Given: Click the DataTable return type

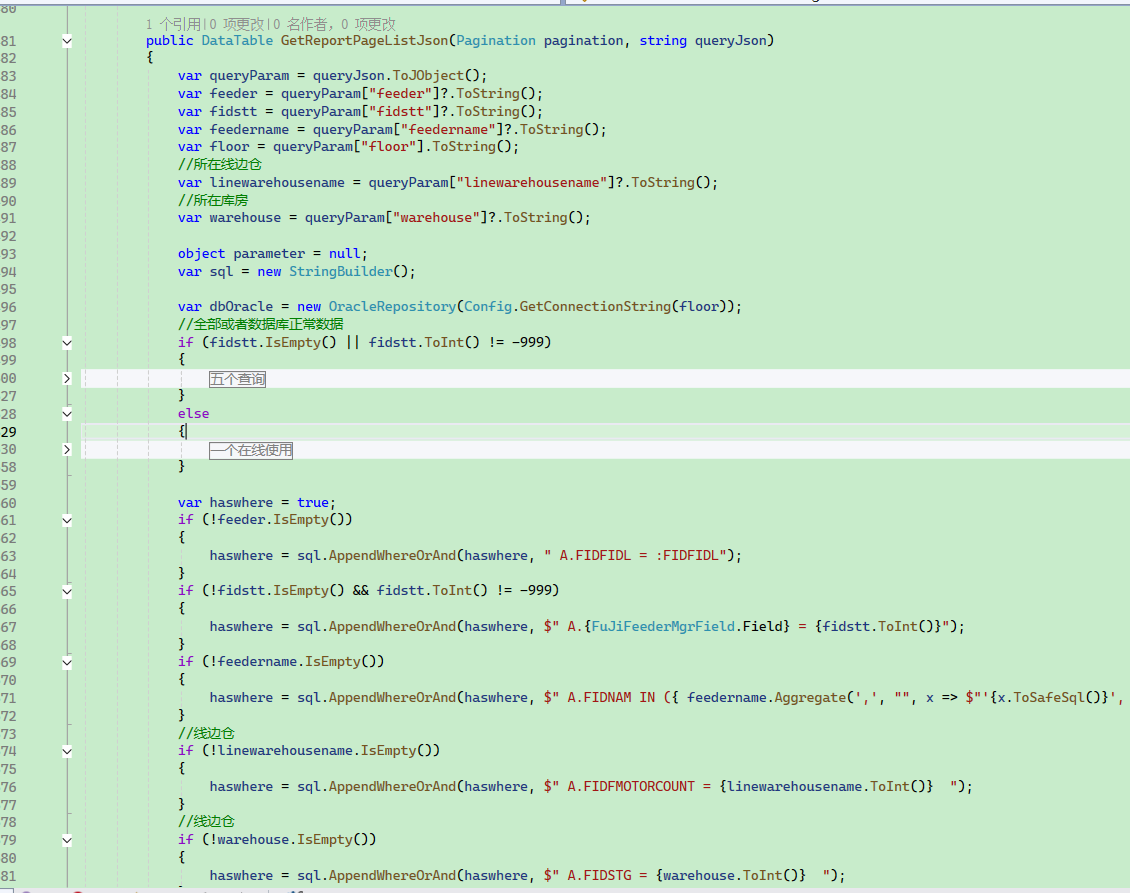Looking at the screenshot, I should point(236,41).
